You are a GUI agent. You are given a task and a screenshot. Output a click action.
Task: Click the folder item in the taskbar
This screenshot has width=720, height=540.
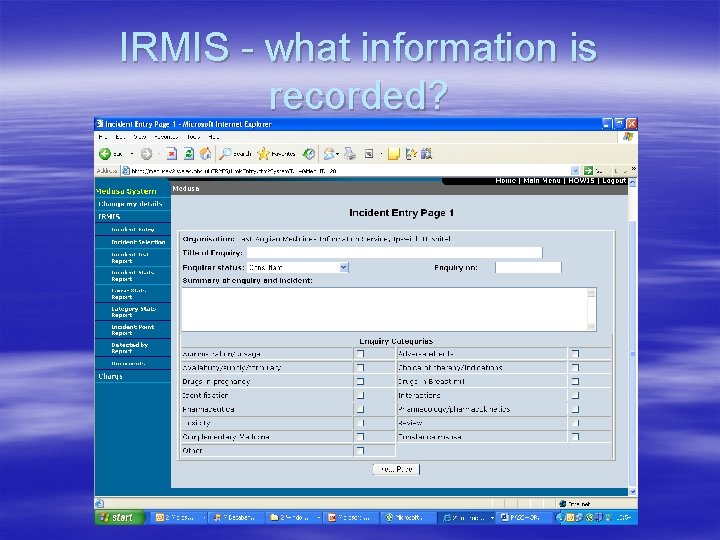coord(293,518)
